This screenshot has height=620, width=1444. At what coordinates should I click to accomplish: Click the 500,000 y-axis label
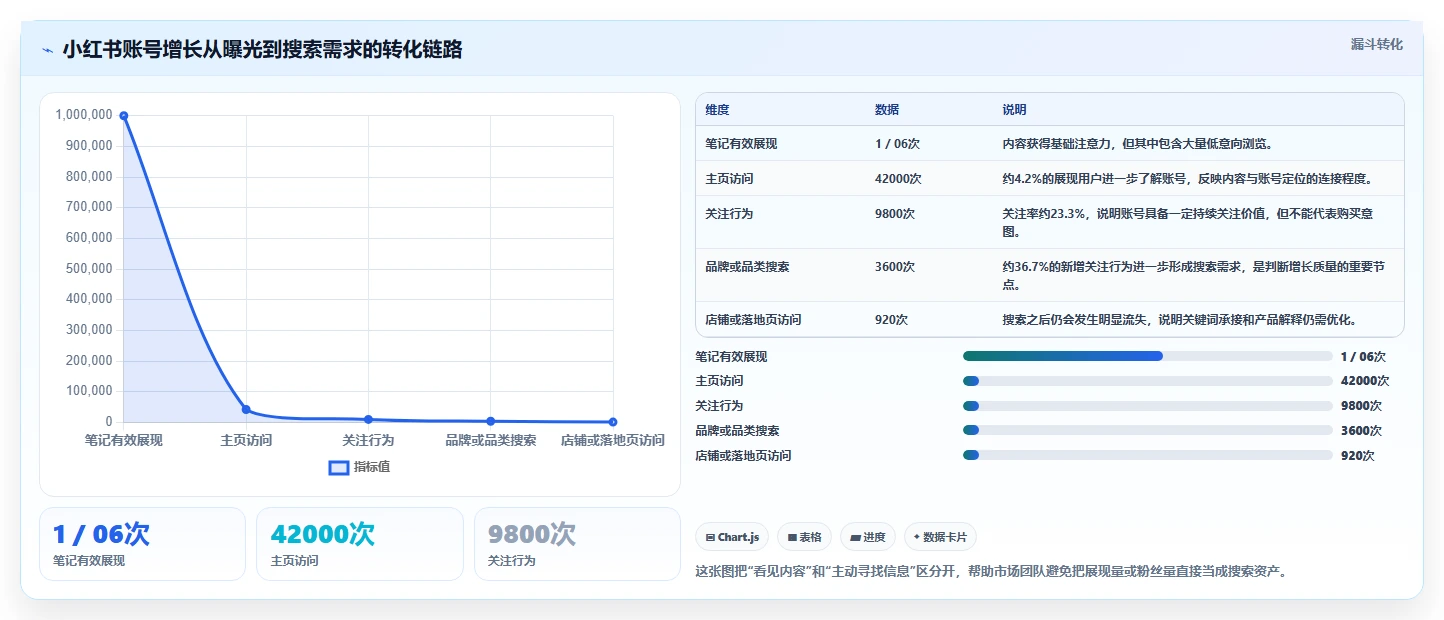pos(88,269)
